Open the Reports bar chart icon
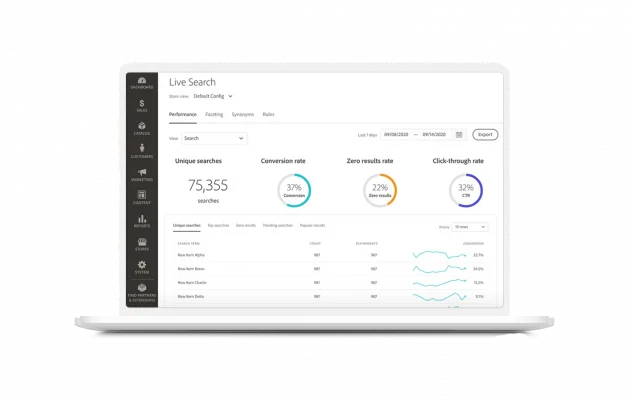Viewport: 630px width, 400px height. [142, 220]
